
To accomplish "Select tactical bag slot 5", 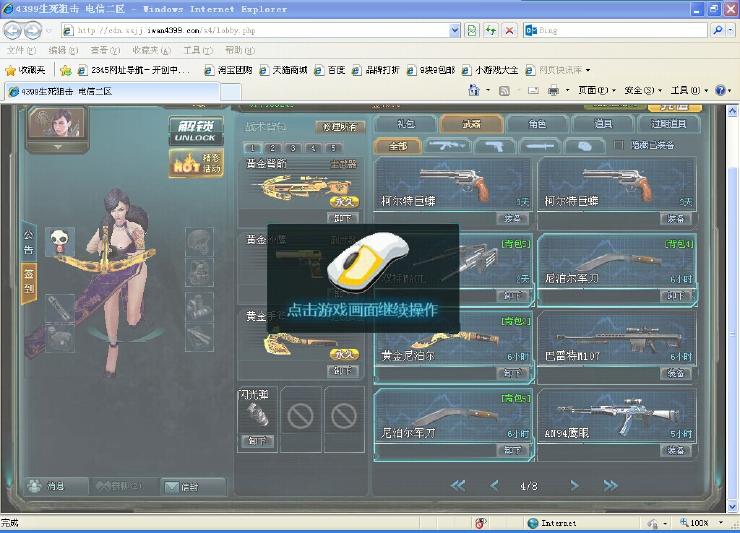I will tap(333, 148).
